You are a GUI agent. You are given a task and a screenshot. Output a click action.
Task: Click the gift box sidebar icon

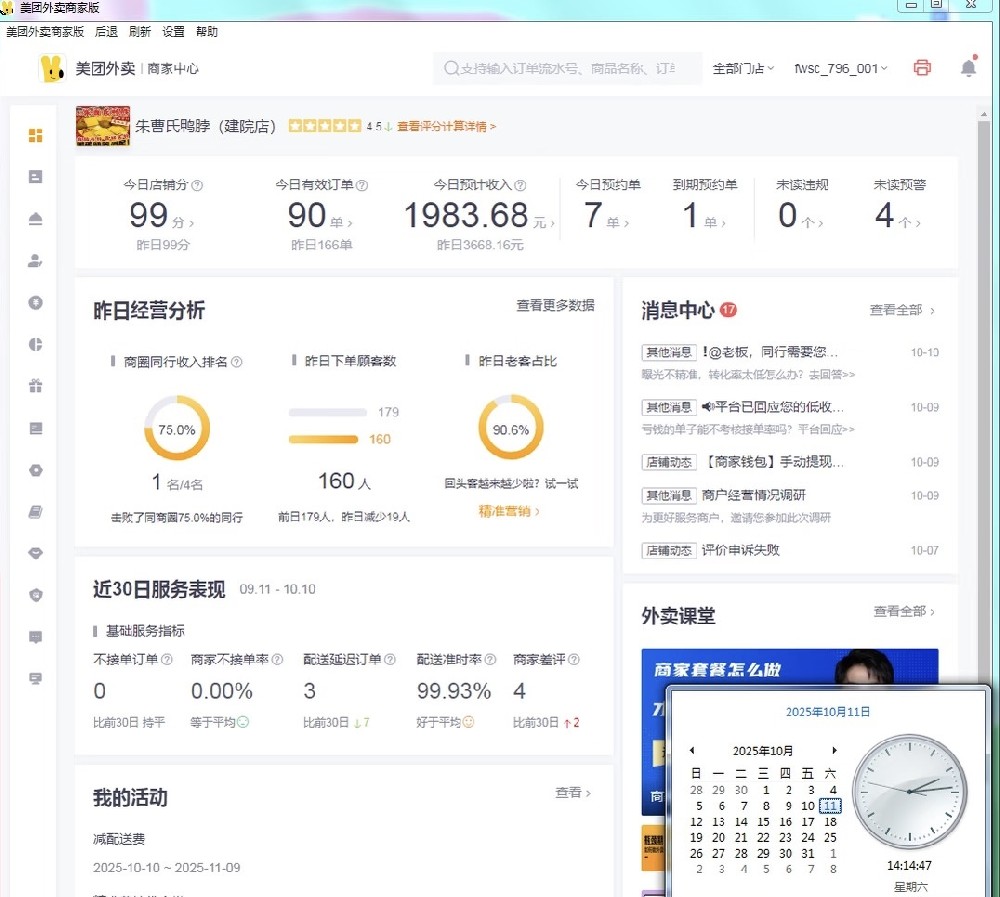tap(36, 386)
